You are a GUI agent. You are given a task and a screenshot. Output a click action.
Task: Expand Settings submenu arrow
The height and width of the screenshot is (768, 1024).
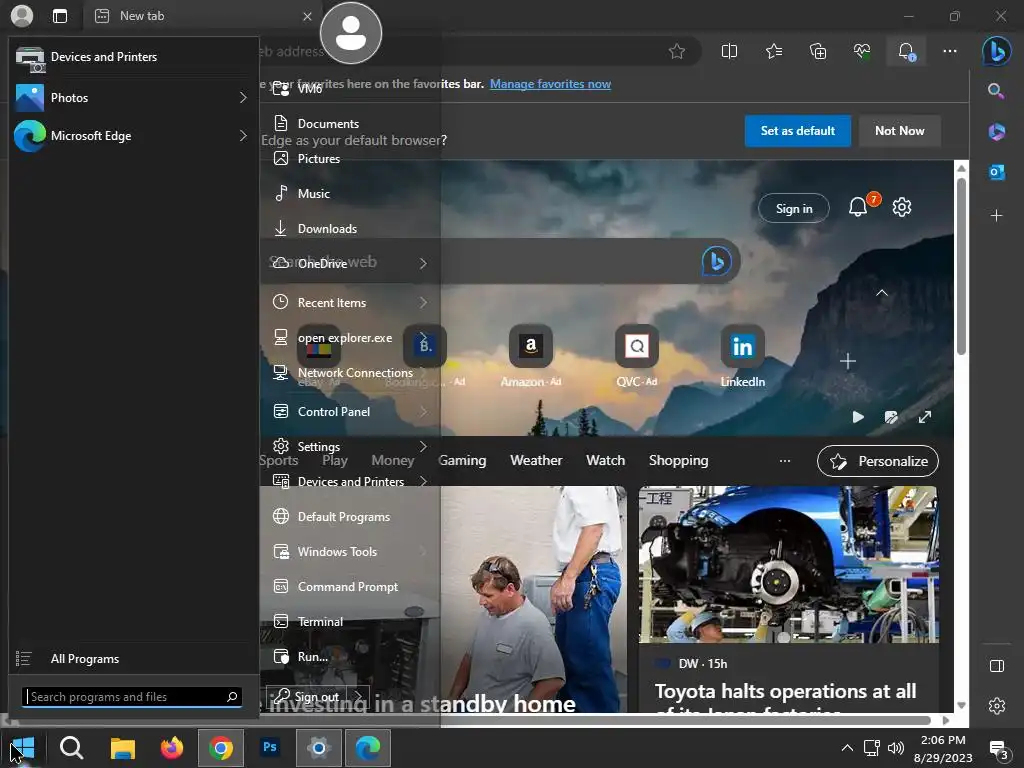(x=423, y=447)
